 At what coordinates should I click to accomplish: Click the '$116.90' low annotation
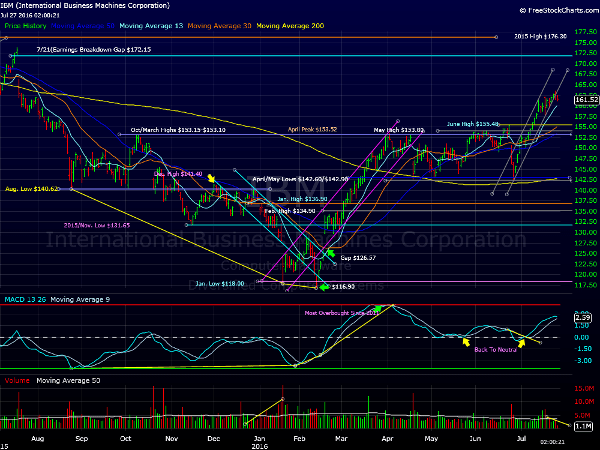click(x=343, y=286)
